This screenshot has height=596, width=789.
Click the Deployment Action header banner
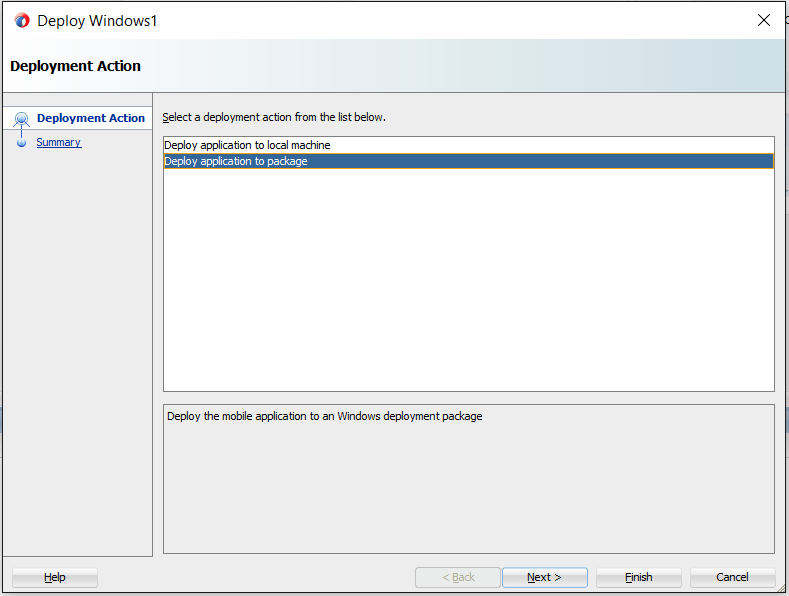pyautogui.click(x=393, y=66)
